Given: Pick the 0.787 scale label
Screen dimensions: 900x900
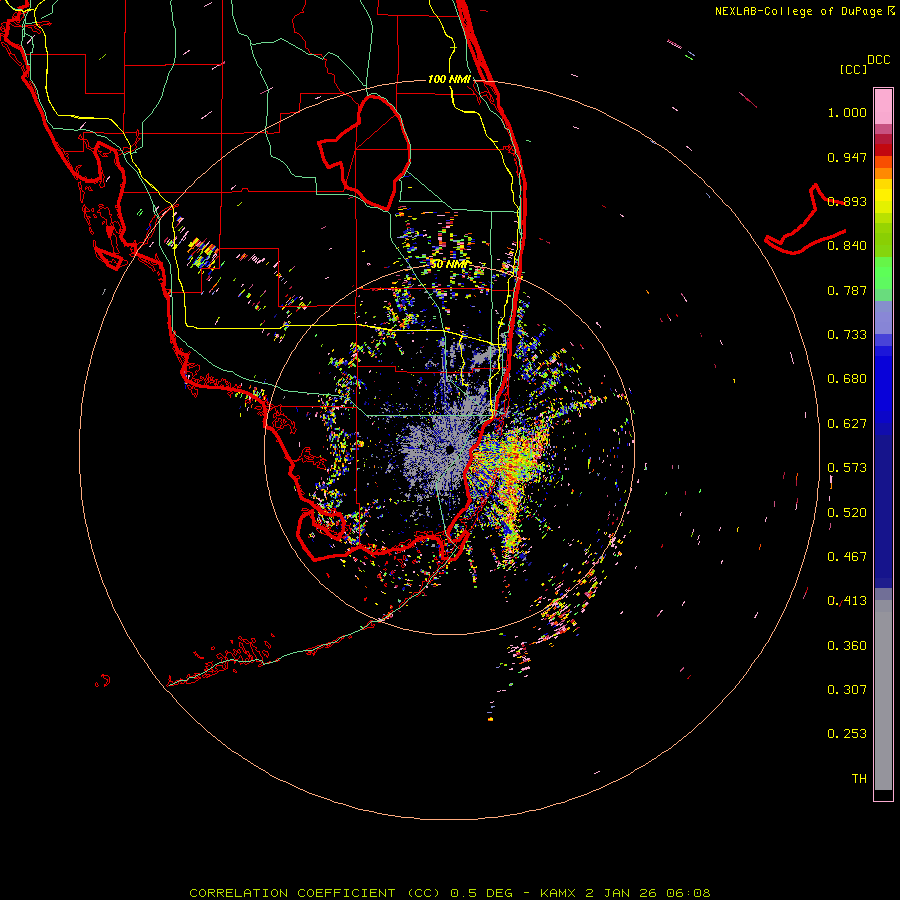Looking at the screenshot, I should pos(847,290).
